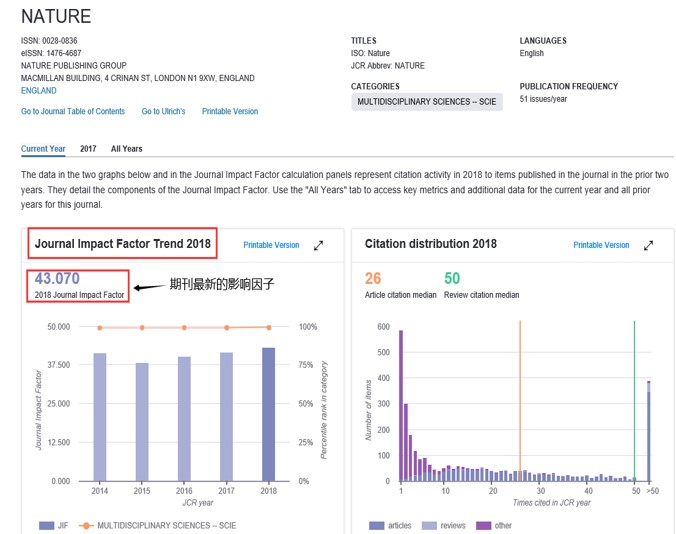Select the MULTIDISCIPLINARY SCIENCES -- SCIE category tag

coord(427,102)
